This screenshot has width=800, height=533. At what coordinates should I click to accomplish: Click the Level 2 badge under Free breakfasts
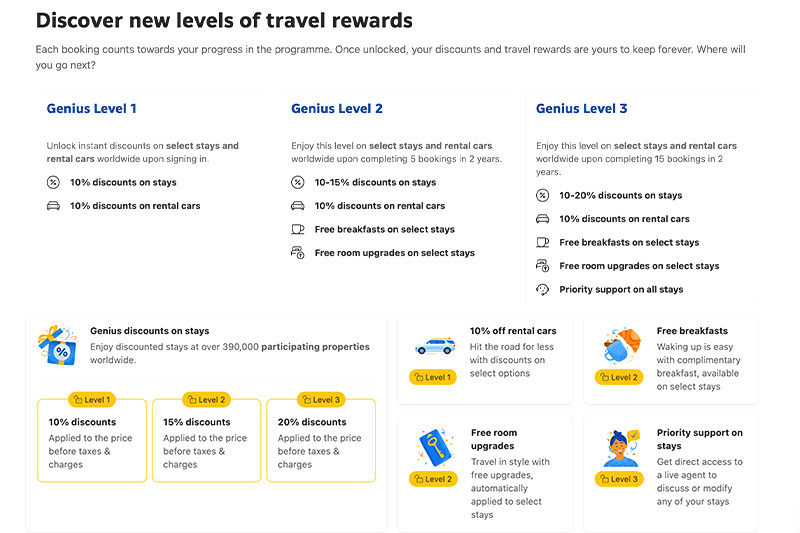(620, 377)
